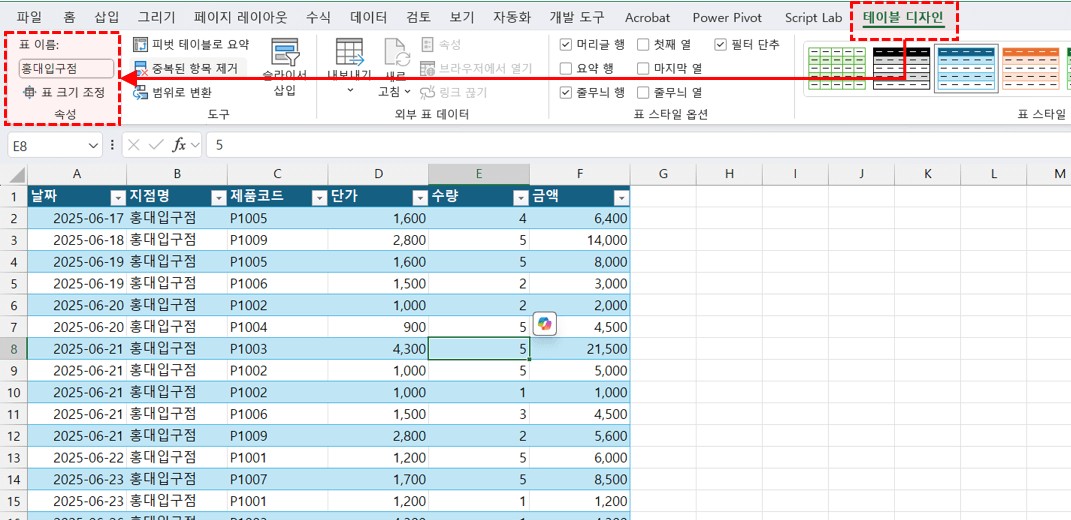Enable the 요약 행 checkbox
Screen dimensions: 1071x520
click(566, 69)
